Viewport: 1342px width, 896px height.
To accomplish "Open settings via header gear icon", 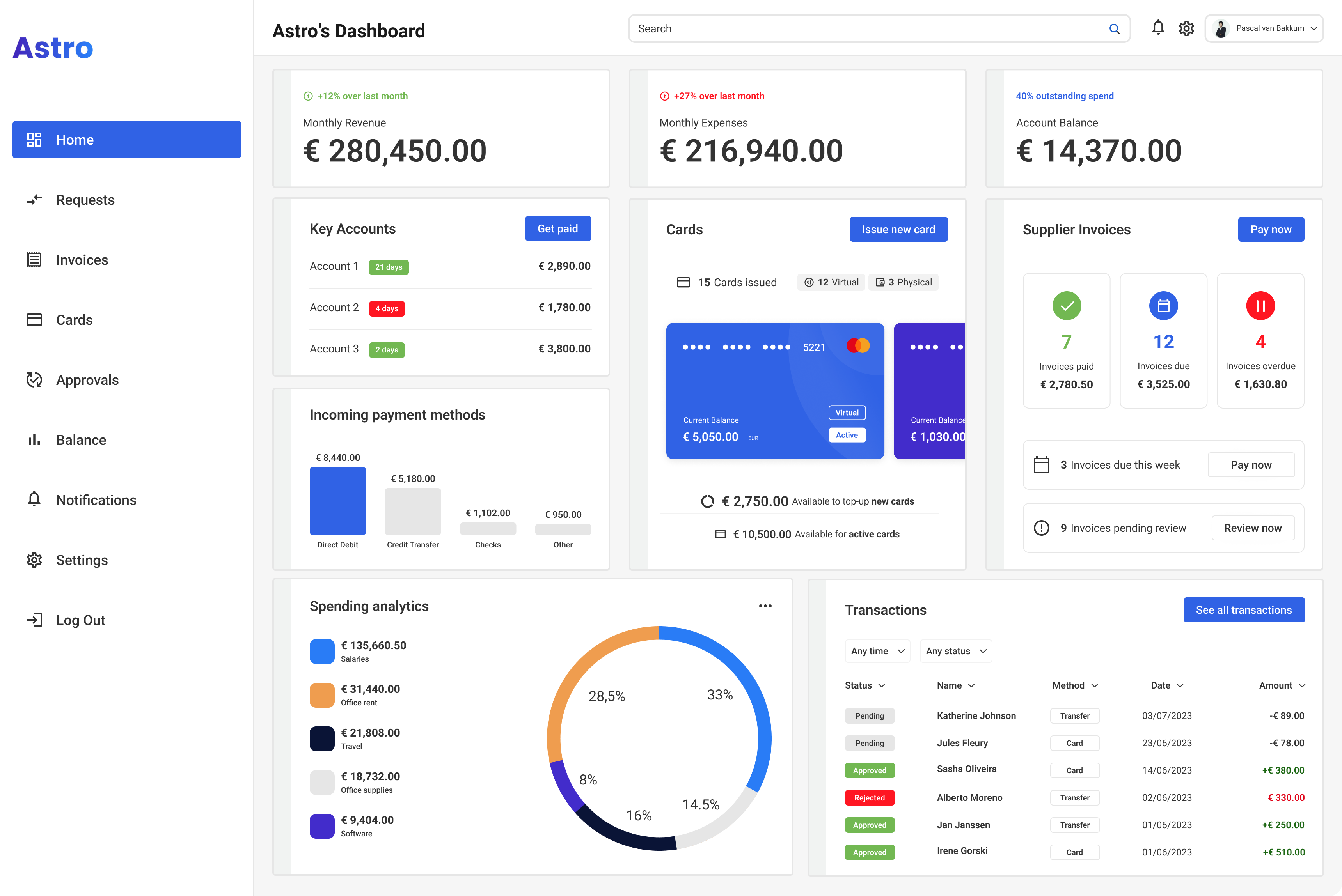I will [x=1186, y=28].
